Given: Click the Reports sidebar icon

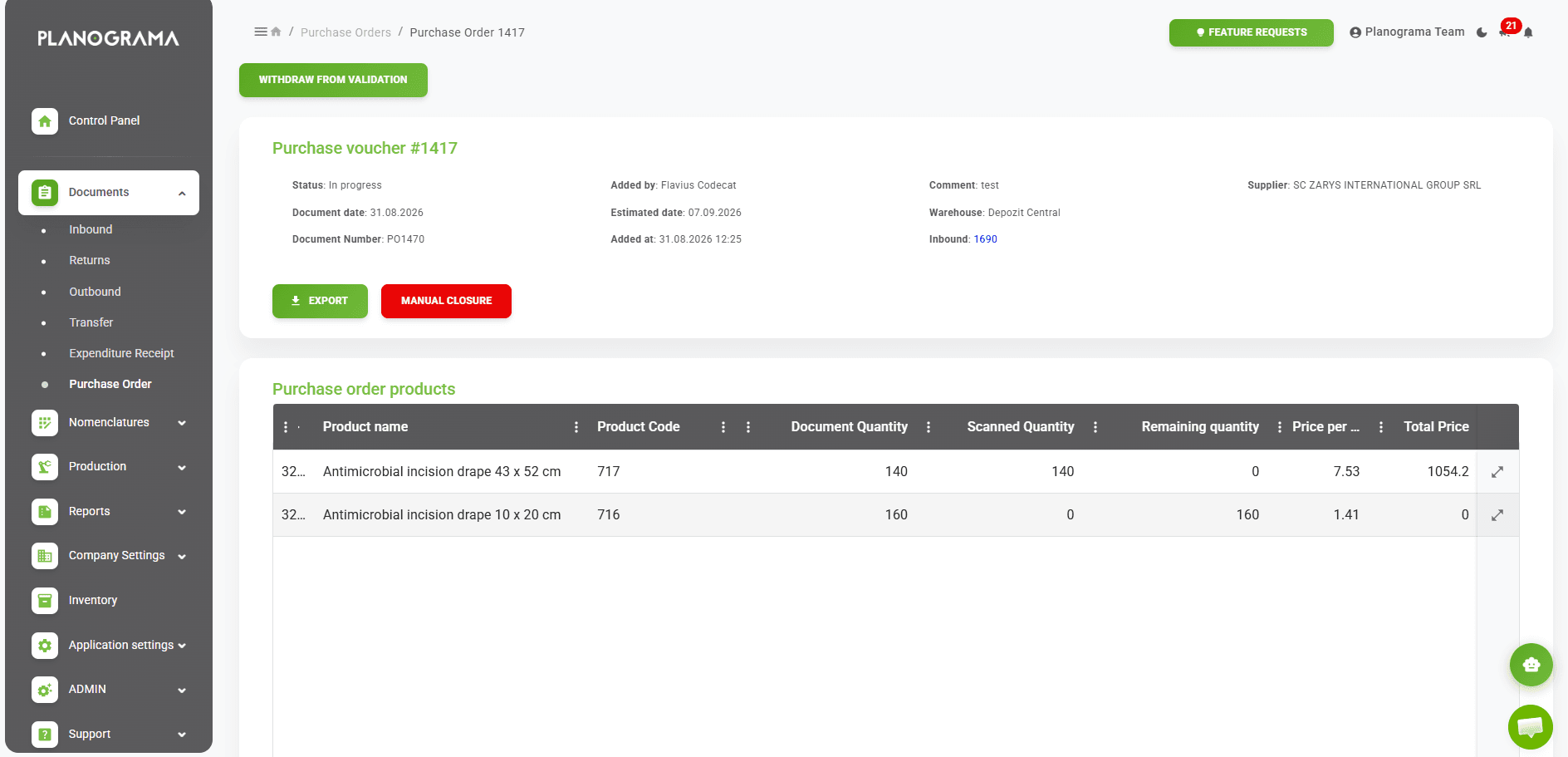Looking at the screenshot, I should [45, 512].
